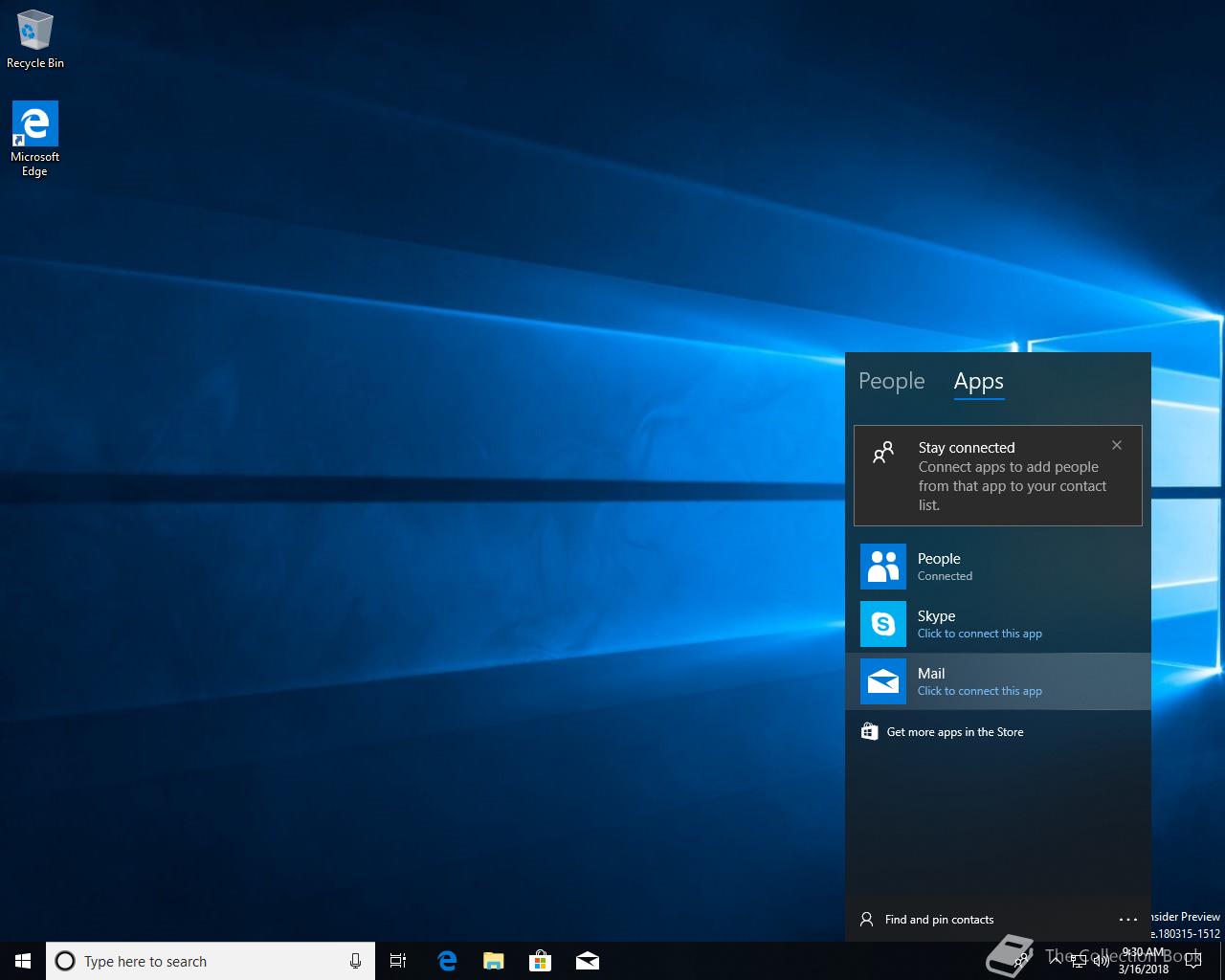Launch File Explorer from the taskbar

tap(493, 961)
